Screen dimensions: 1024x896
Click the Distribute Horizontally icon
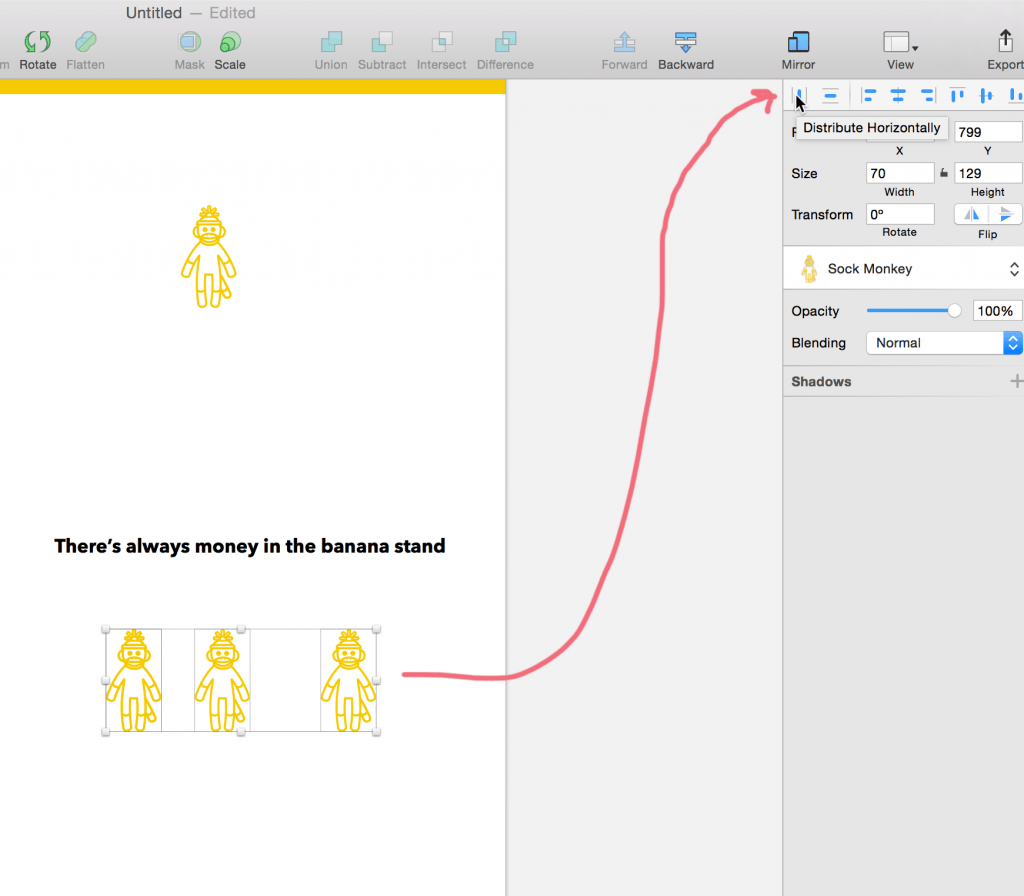(x=799, y=96)
